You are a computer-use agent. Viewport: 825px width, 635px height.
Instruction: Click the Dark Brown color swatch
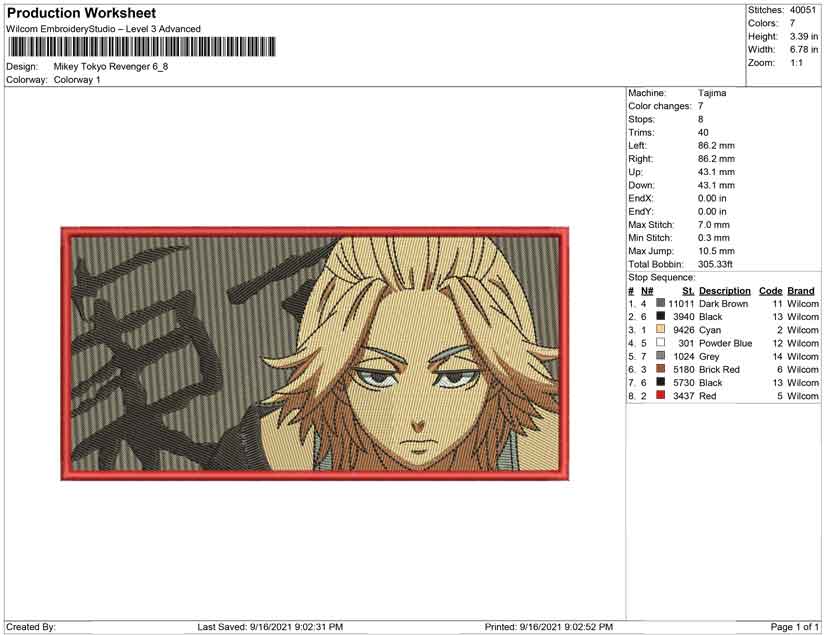coord(660,303)
